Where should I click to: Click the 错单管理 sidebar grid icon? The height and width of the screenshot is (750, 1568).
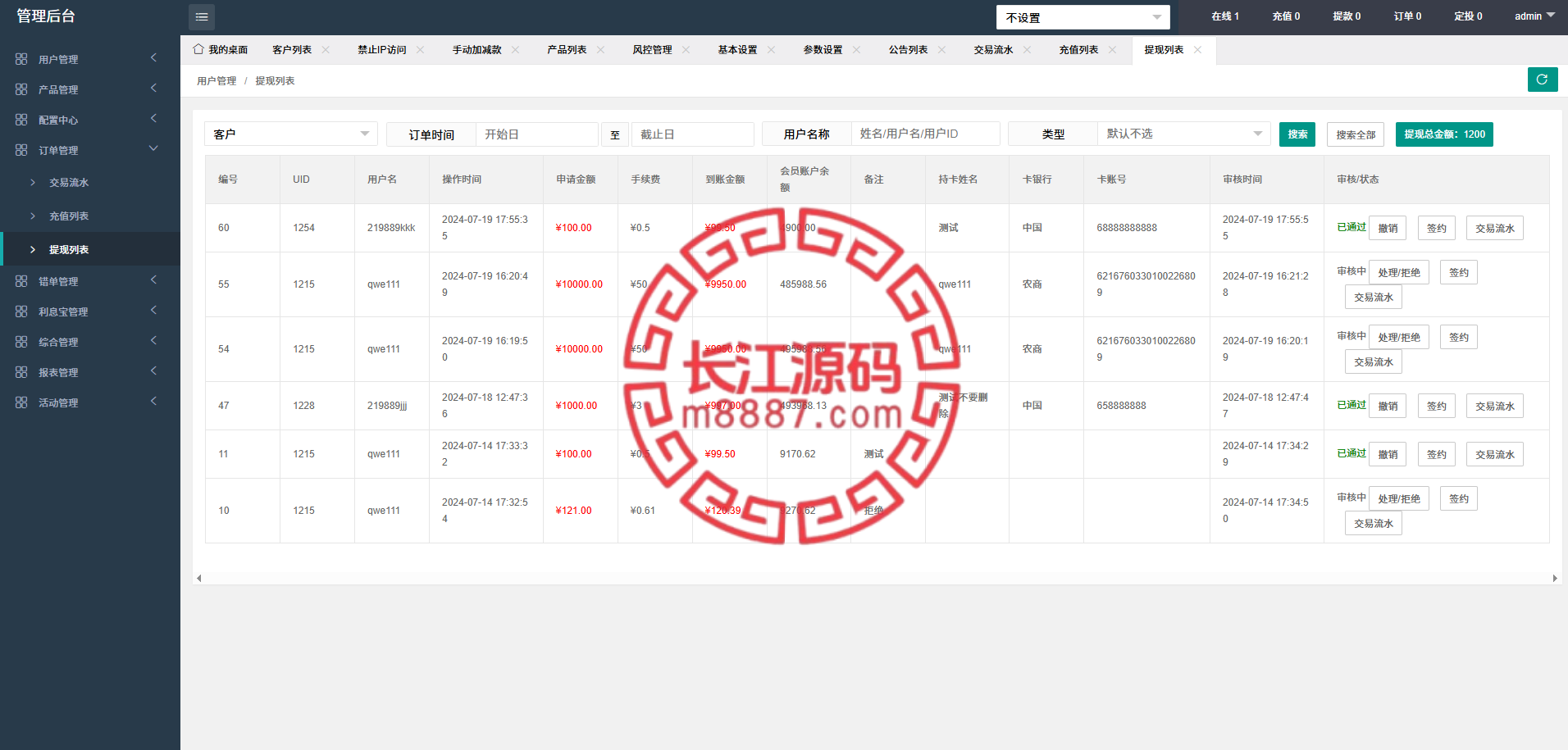click(21, 281)
